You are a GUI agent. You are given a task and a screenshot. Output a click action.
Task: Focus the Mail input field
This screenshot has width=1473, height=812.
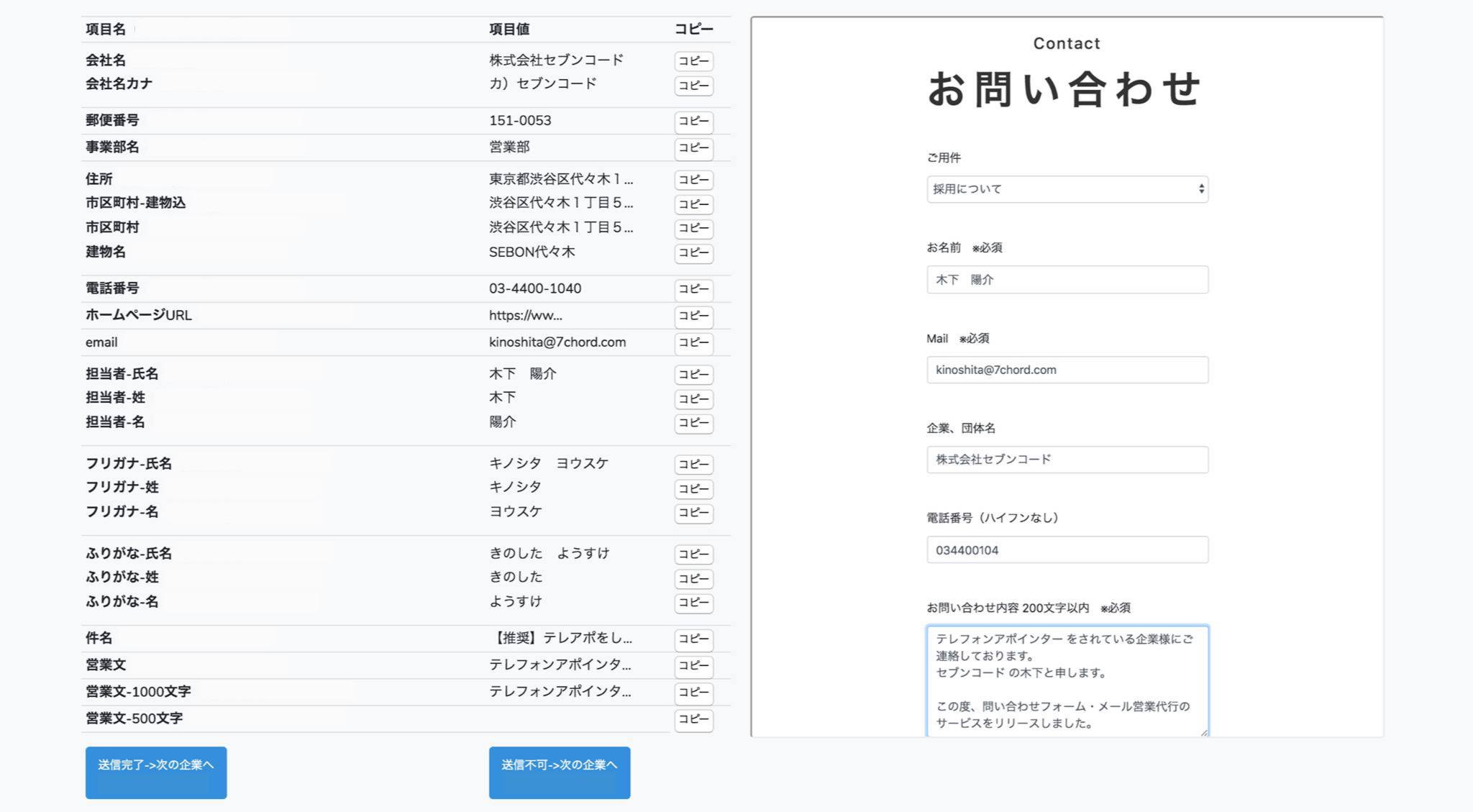[x=1067, y=370]
